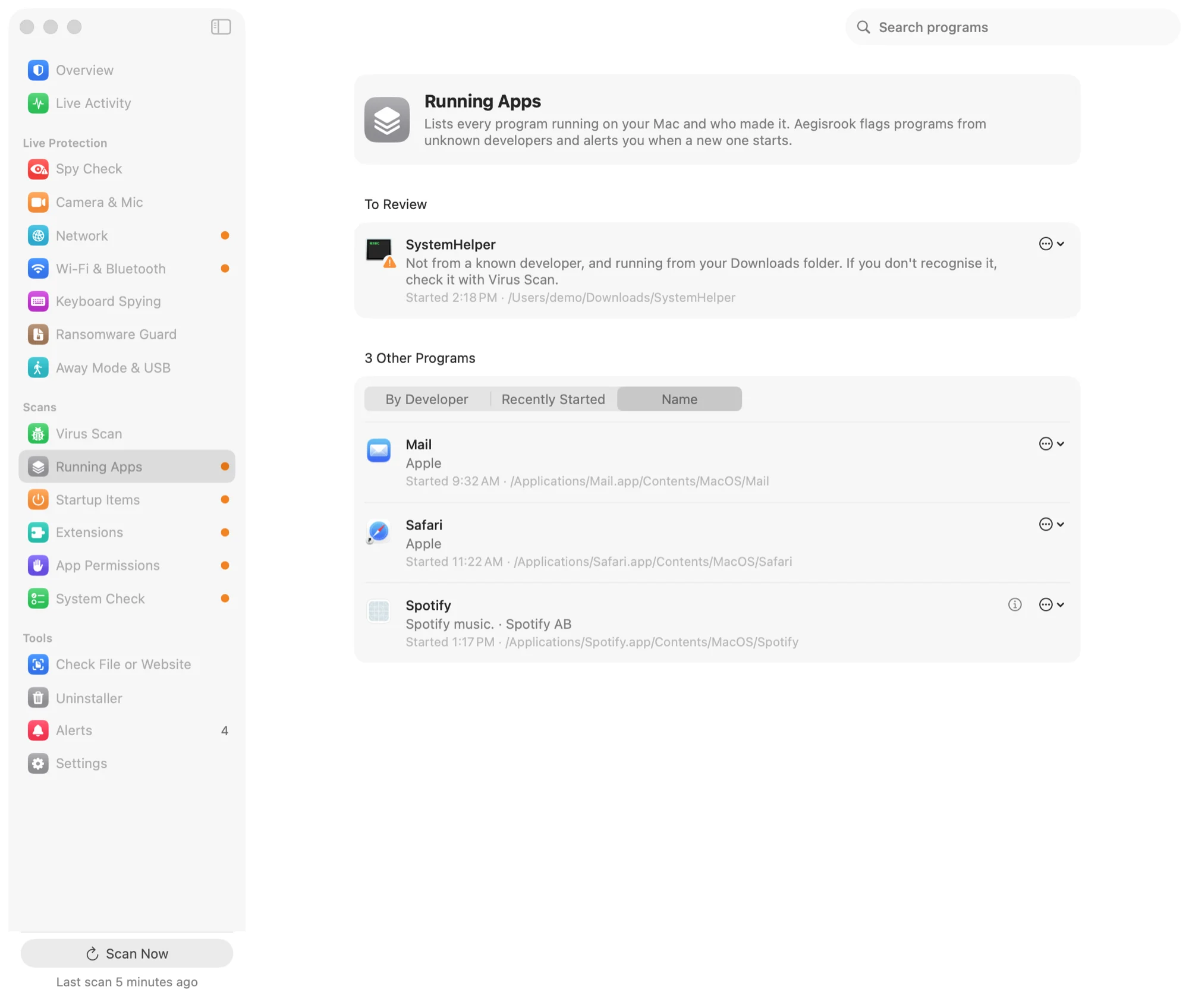1189x1008 pixels.
Task: Open the System Check checklist icon
Action: pyautogui.click(x=38, y=599)
